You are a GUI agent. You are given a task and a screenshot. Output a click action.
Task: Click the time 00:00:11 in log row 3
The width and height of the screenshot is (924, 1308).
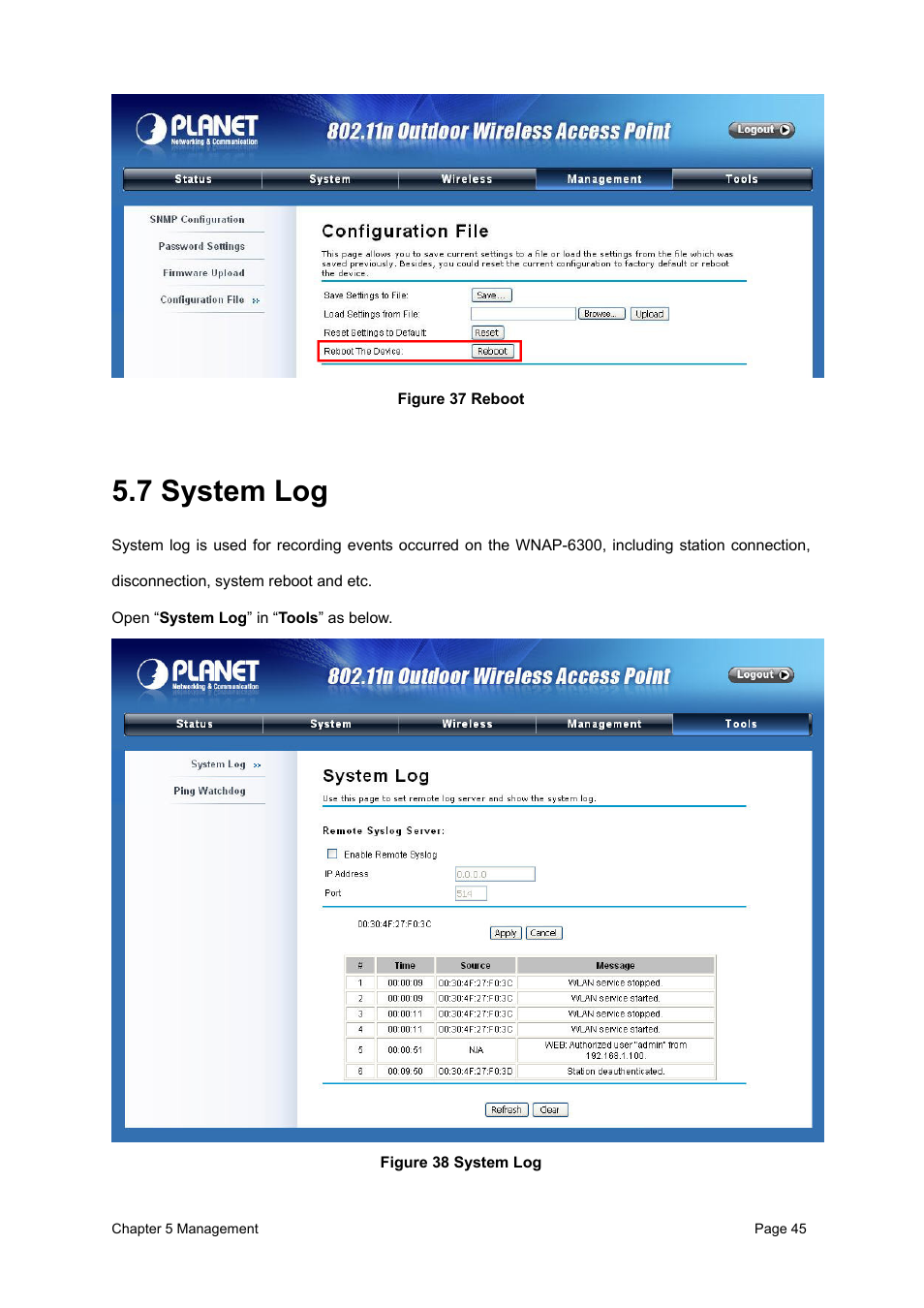[405, 1014]
